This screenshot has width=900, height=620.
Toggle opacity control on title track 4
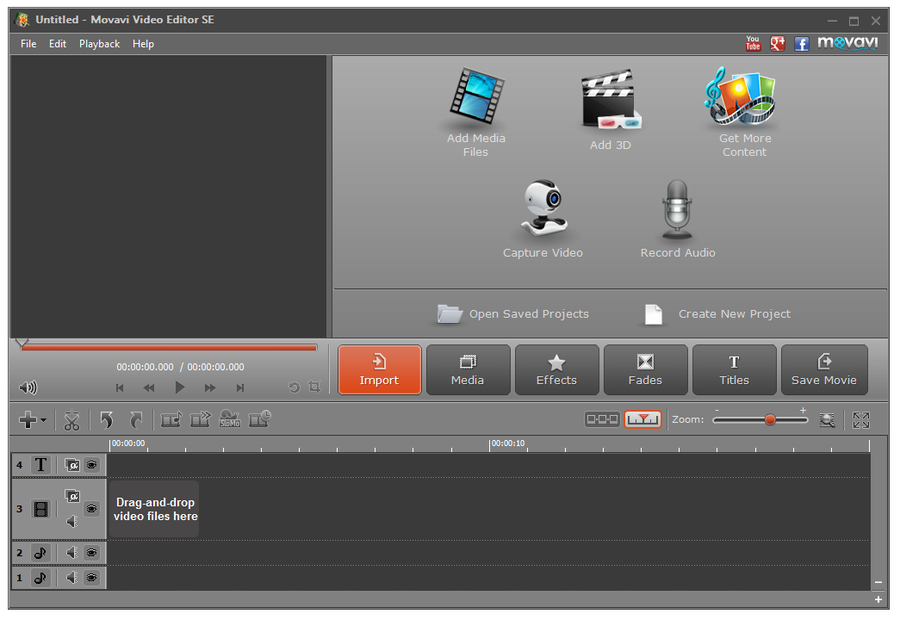tap(72, 465)
